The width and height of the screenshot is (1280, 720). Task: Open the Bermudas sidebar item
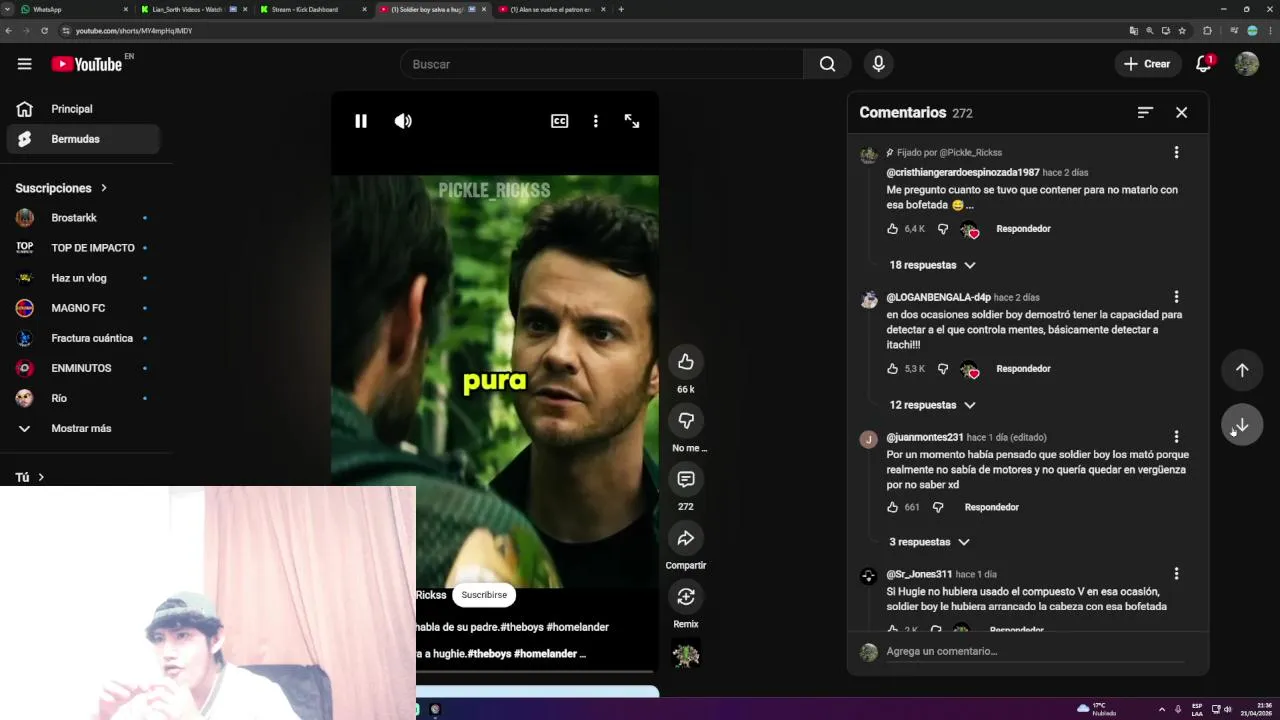[x=84, y=139]
